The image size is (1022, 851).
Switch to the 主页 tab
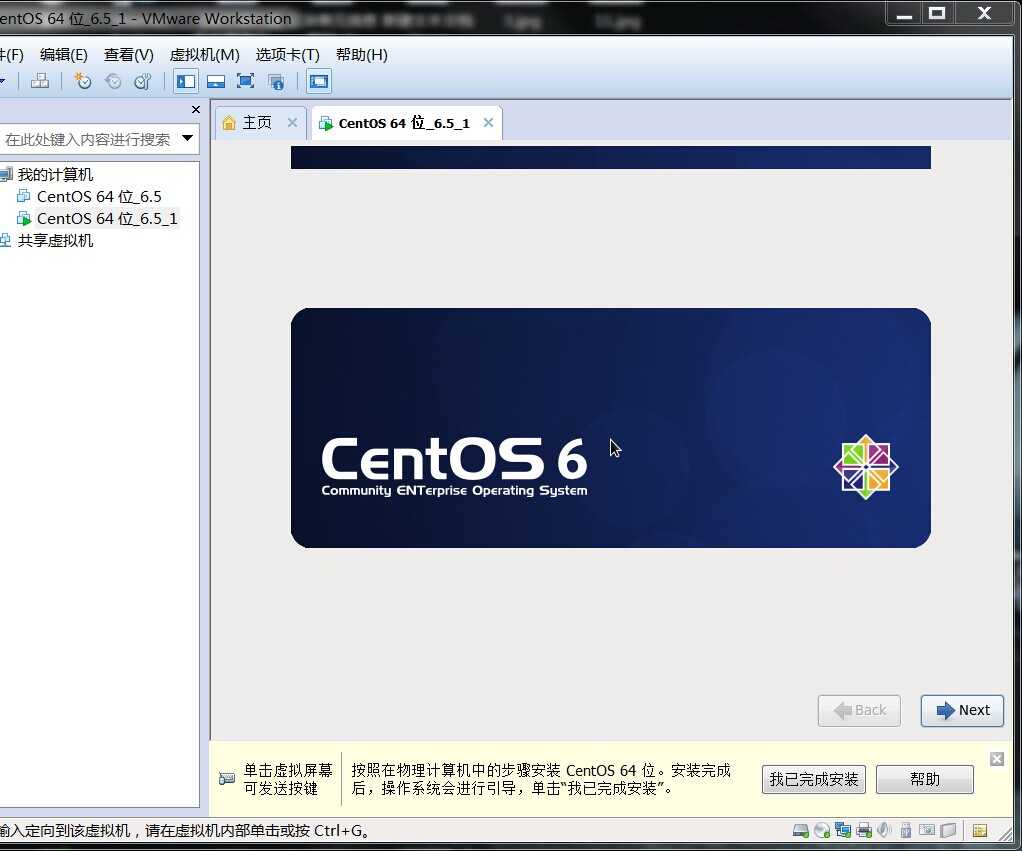[x=260, y=123]
